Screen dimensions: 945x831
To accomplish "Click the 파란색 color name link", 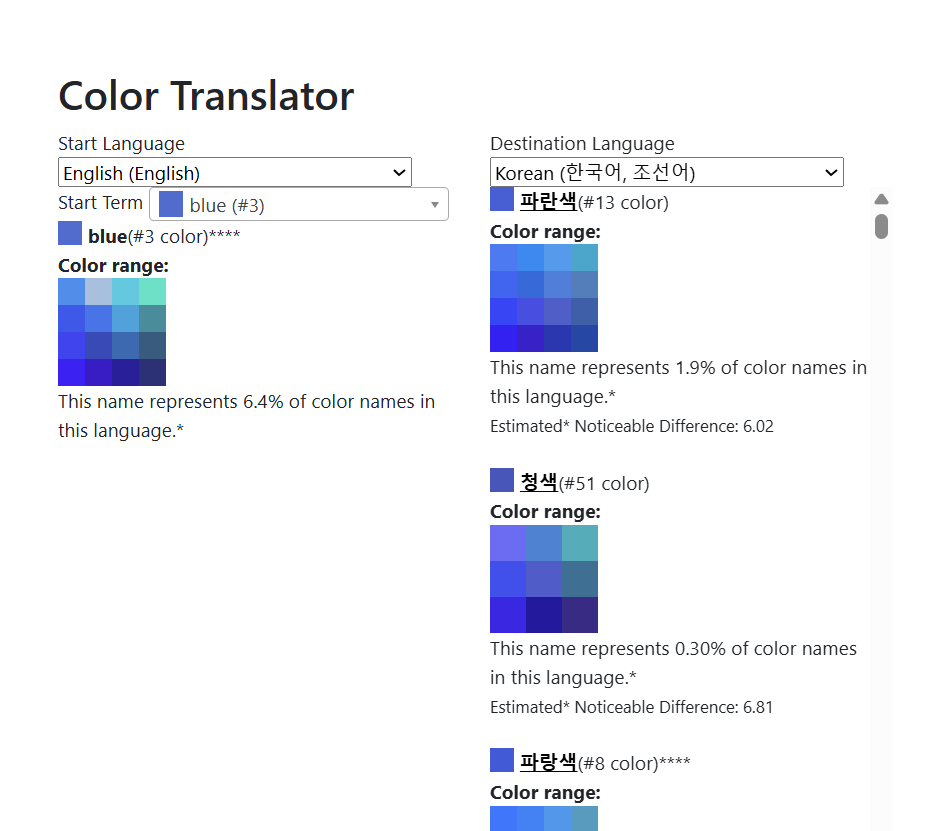I will [x=548, y=202].
